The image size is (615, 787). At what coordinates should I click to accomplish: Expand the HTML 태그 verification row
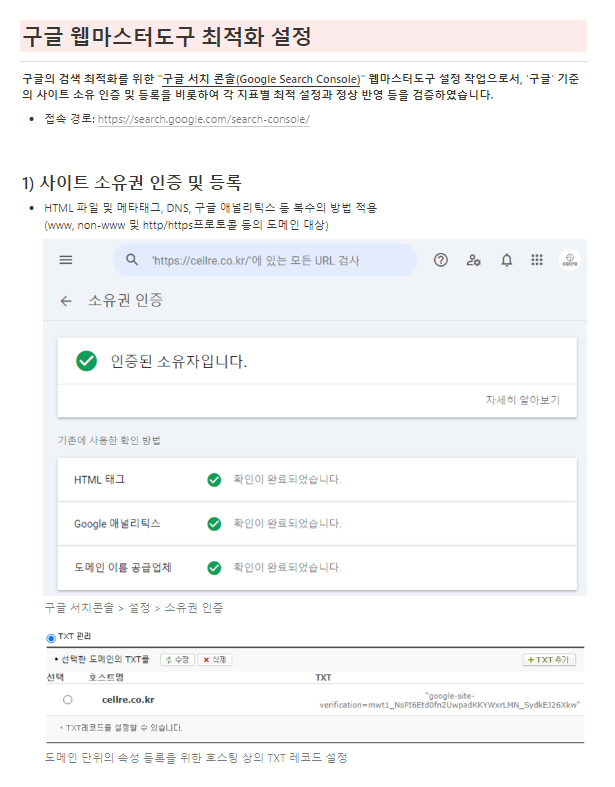(317, 480)
